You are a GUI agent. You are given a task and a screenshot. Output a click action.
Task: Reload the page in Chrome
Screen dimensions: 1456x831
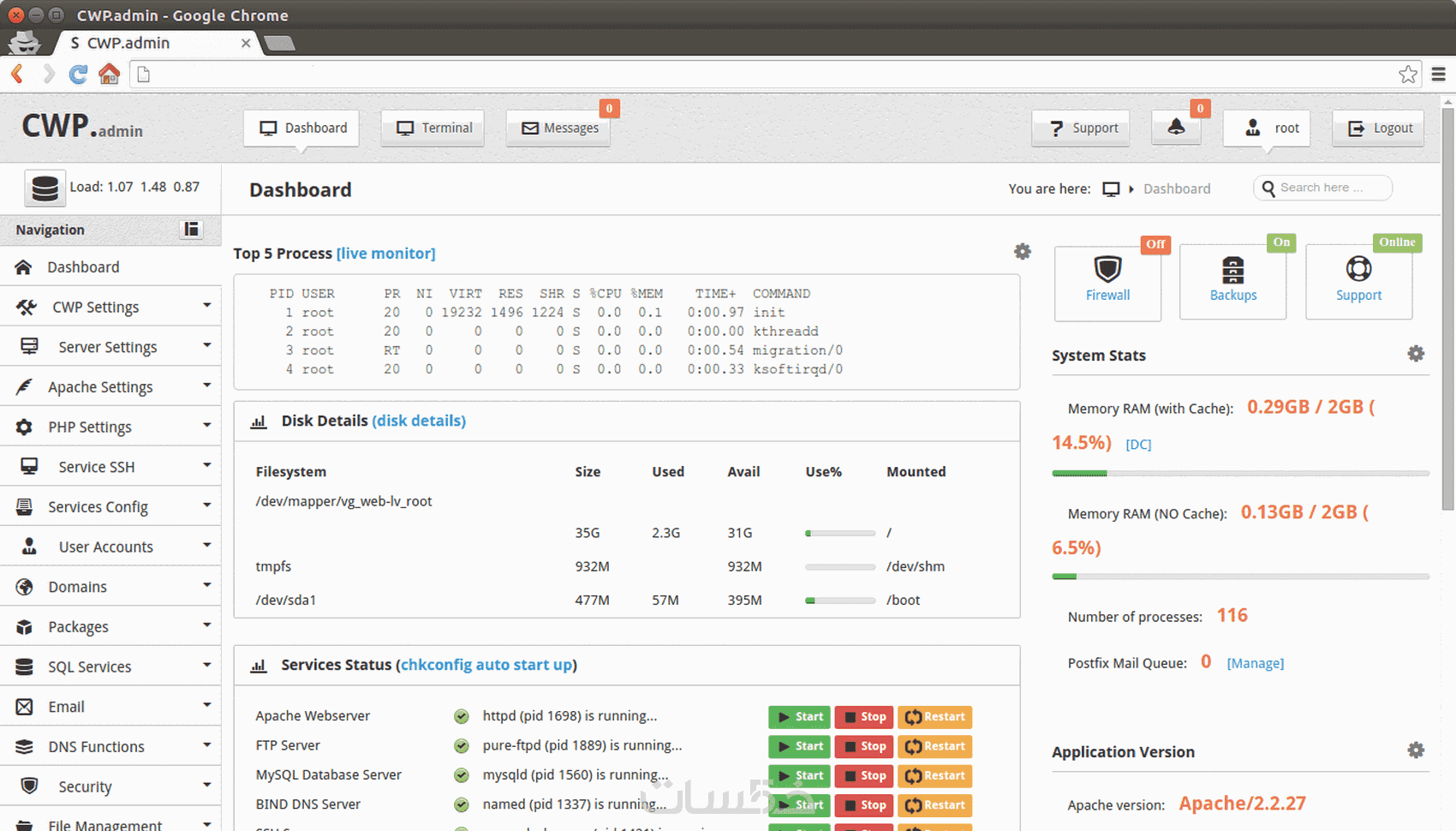pos(78,75)
